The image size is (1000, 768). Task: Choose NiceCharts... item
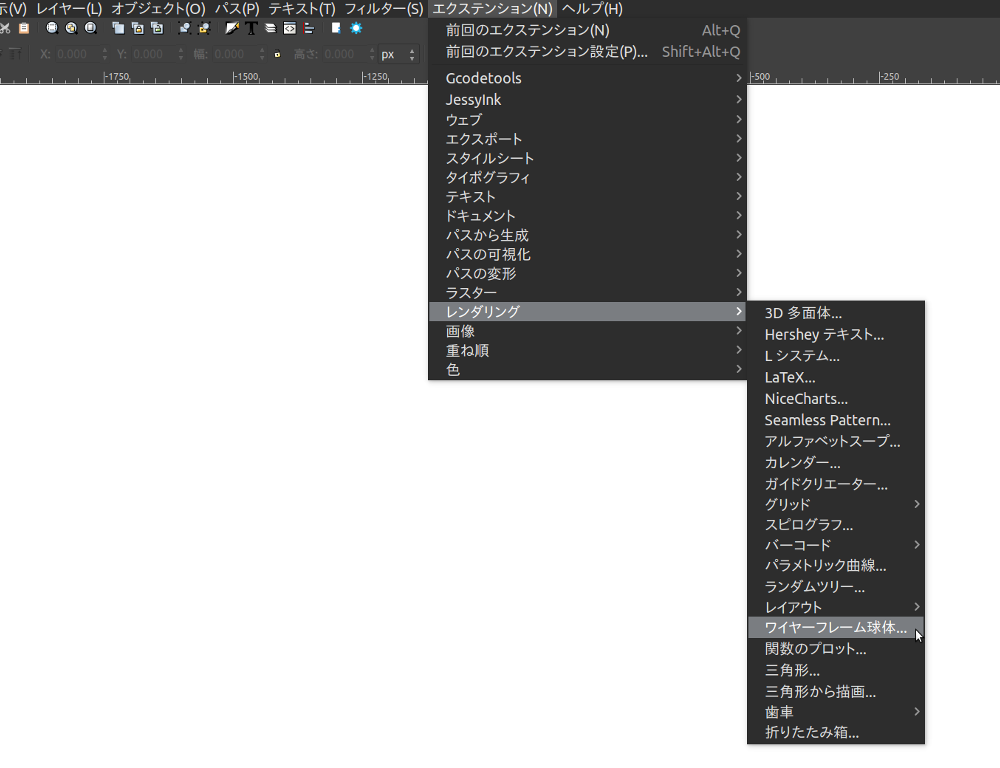[x=836, y=399]
